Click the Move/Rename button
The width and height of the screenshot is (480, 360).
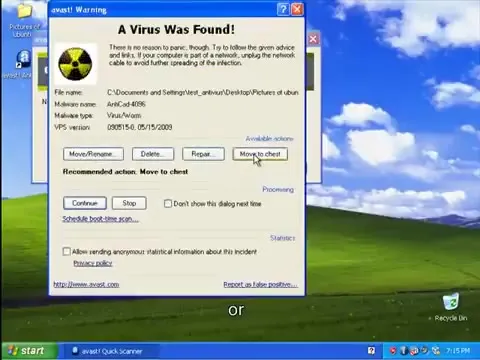tap(93, 154)
